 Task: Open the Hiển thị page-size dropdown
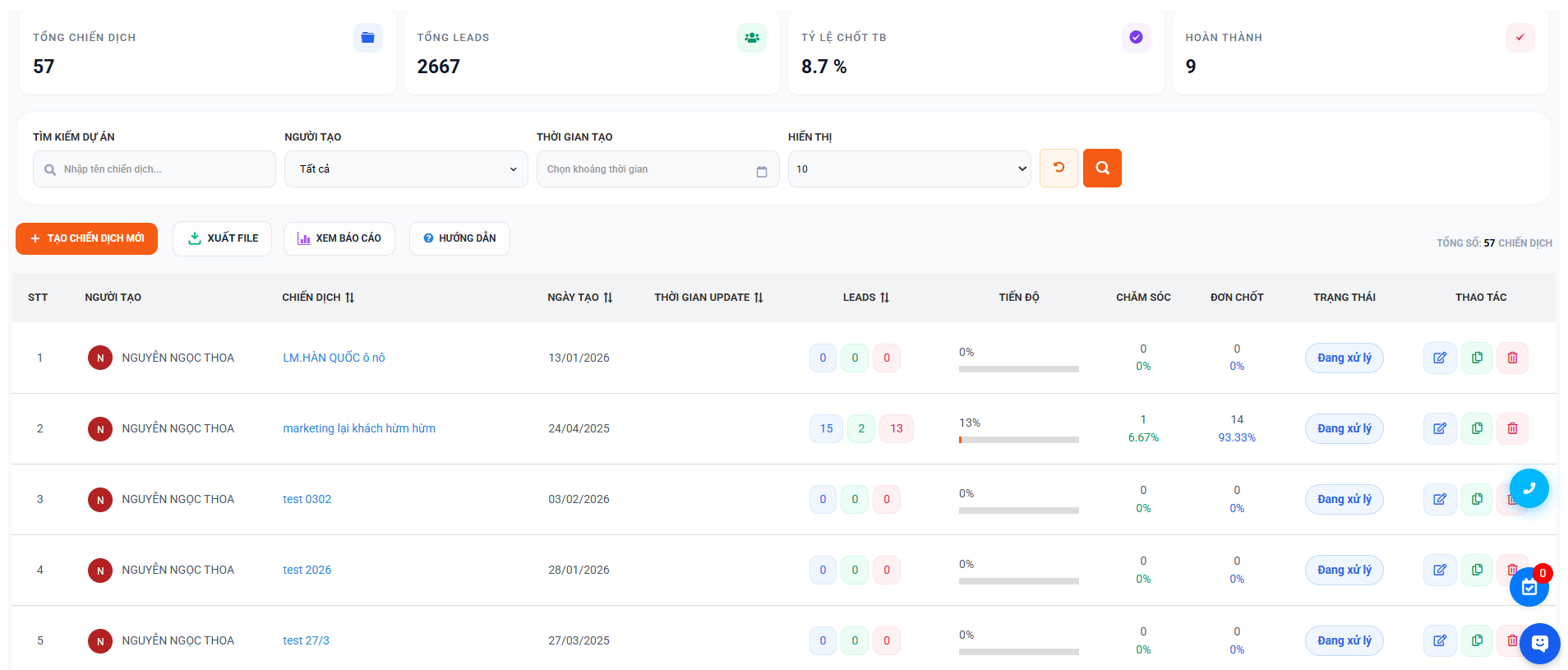pos(909,169)
